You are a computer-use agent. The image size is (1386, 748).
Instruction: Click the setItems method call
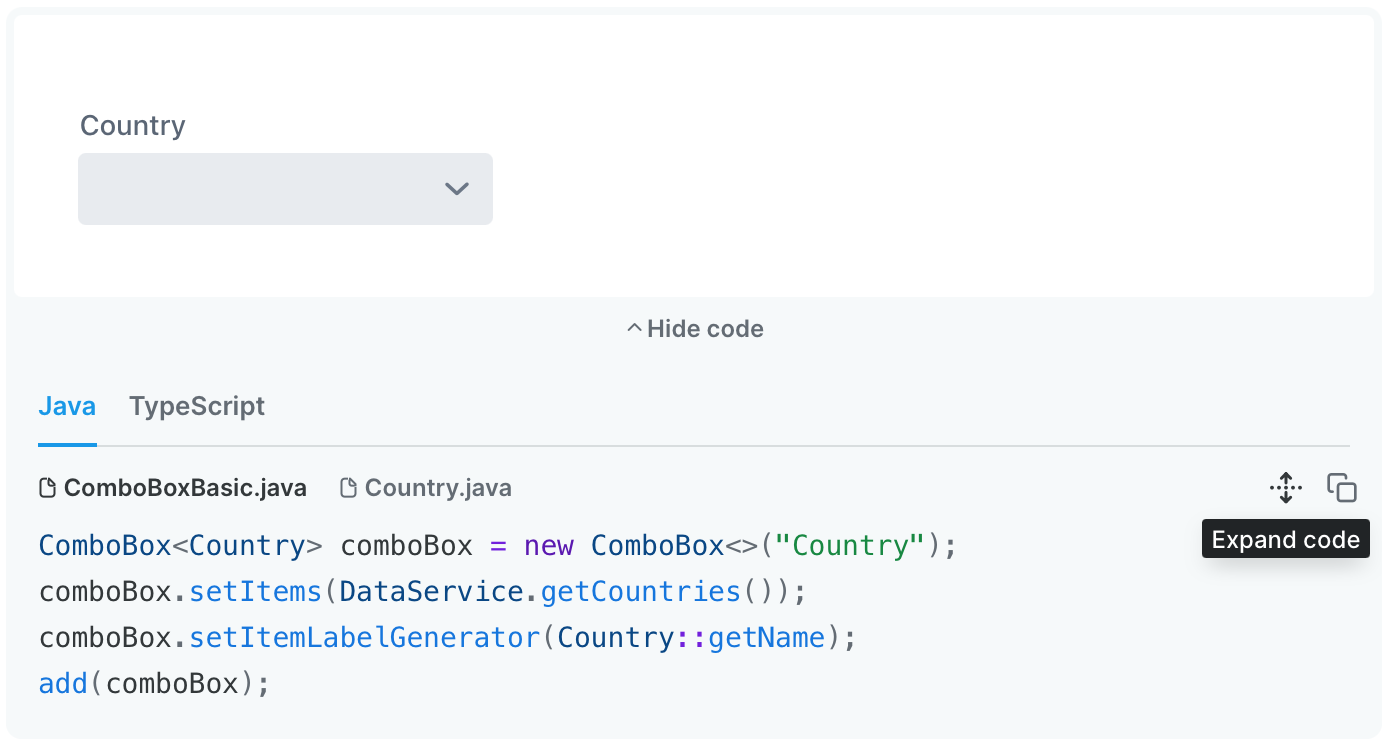[x=256, y=592]
